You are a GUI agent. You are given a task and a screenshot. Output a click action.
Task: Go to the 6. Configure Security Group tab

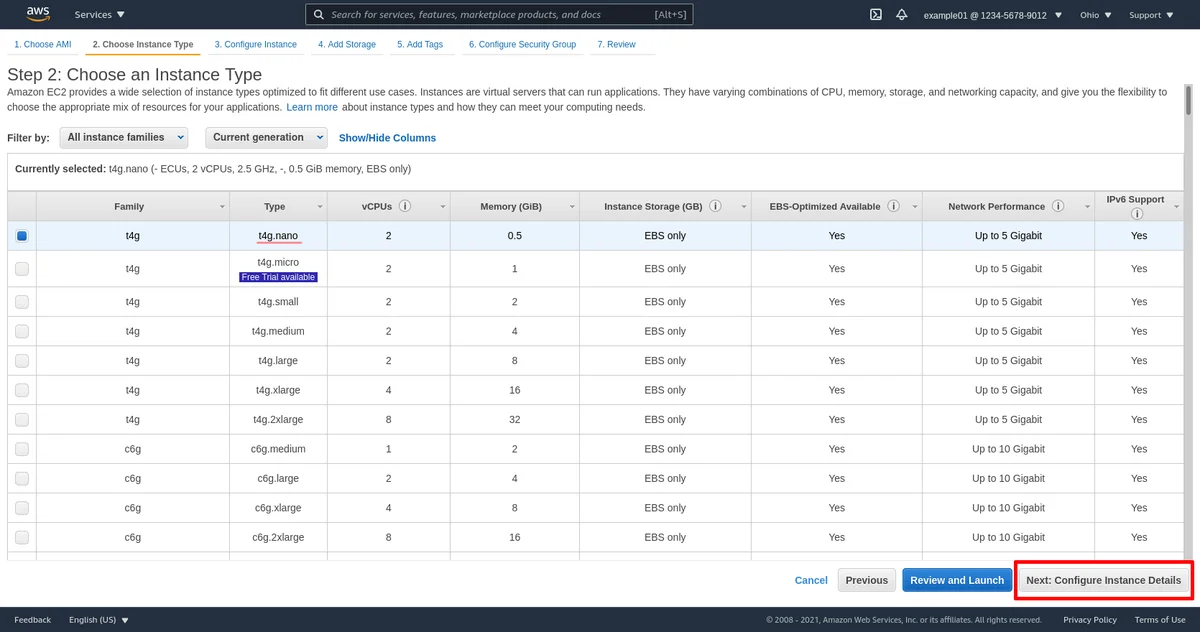pos(522,45)
